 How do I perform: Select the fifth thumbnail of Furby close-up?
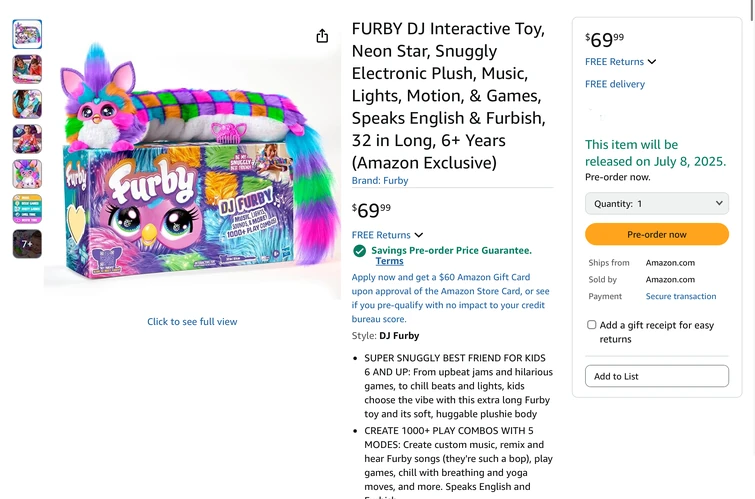(x=27, y=174)
